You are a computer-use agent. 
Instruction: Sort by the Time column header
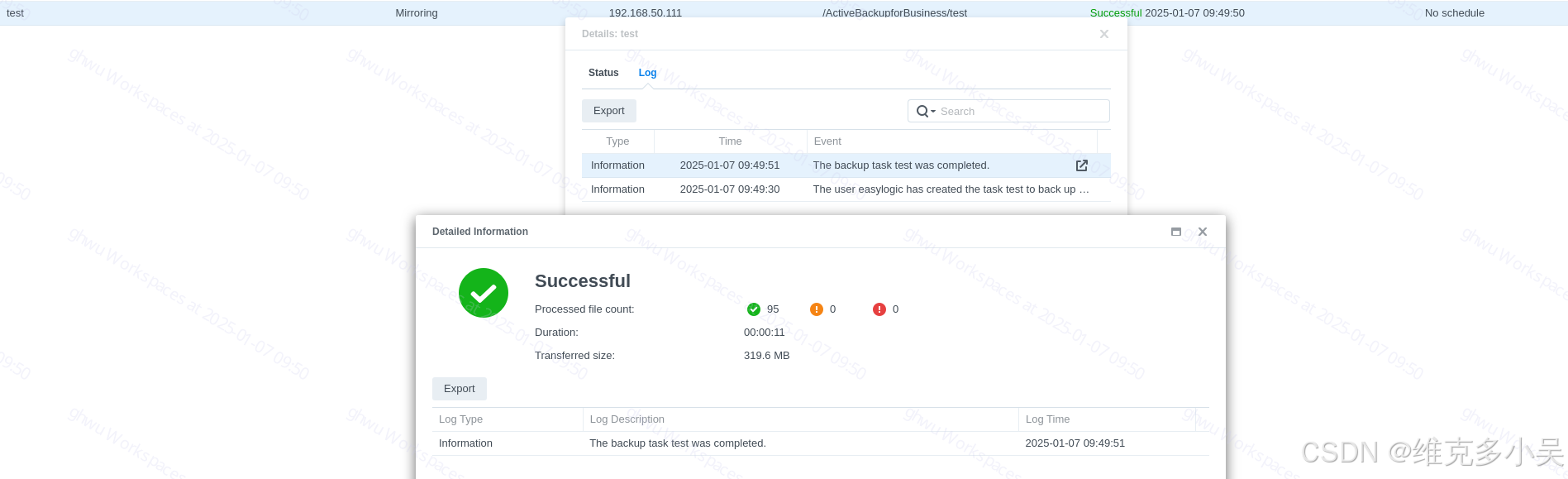pyautogui.click(x=730, y=141)
